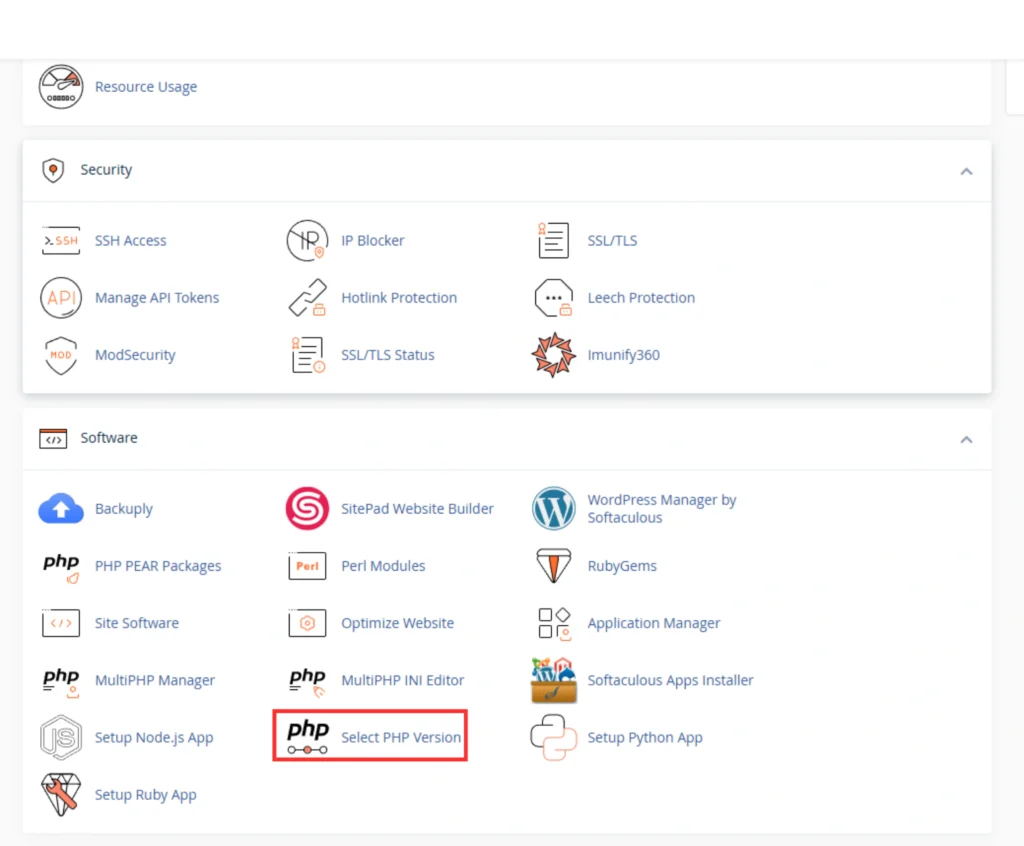Click the Leech Protection icon
1024x846 pixels.
(x=553, y=298)
